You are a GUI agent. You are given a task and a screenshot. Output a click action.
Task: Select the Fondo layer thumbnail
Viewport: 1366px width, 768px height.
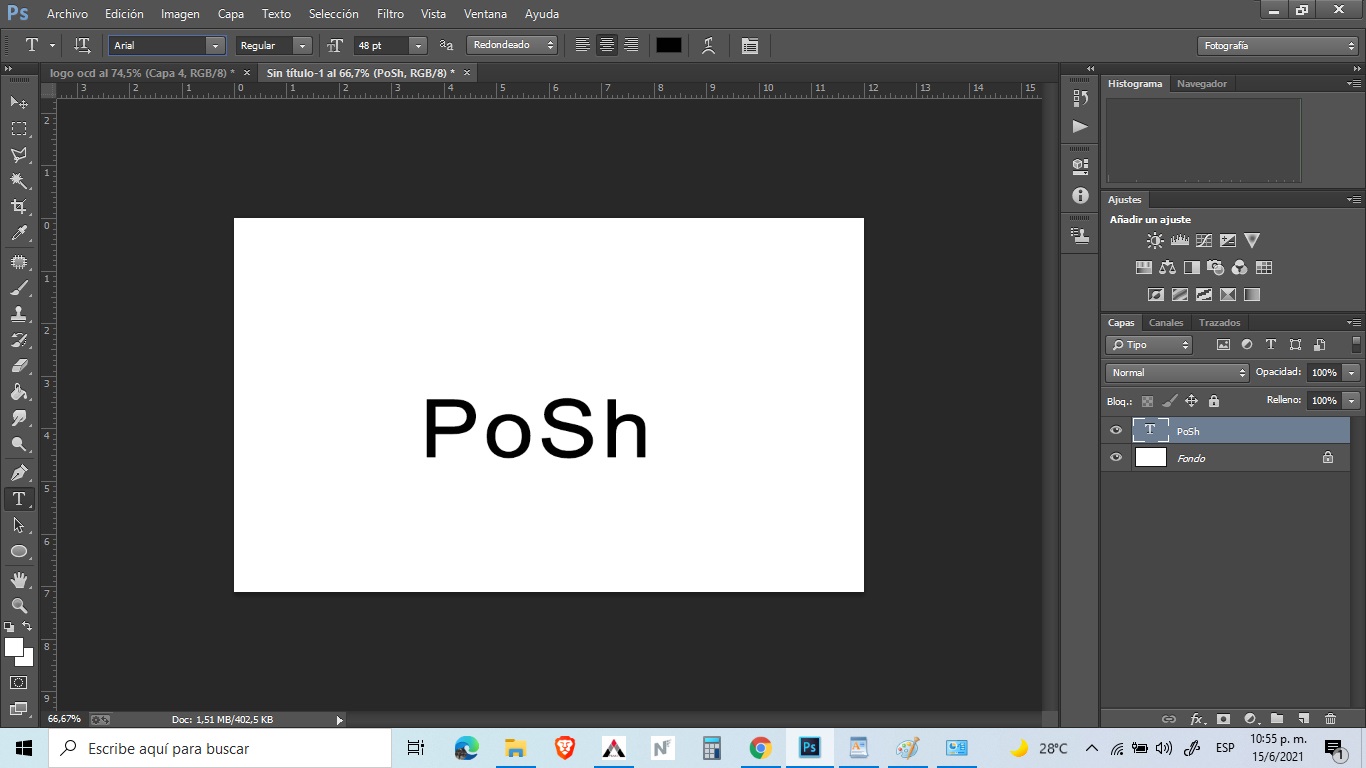click(x=1151, y=457)
